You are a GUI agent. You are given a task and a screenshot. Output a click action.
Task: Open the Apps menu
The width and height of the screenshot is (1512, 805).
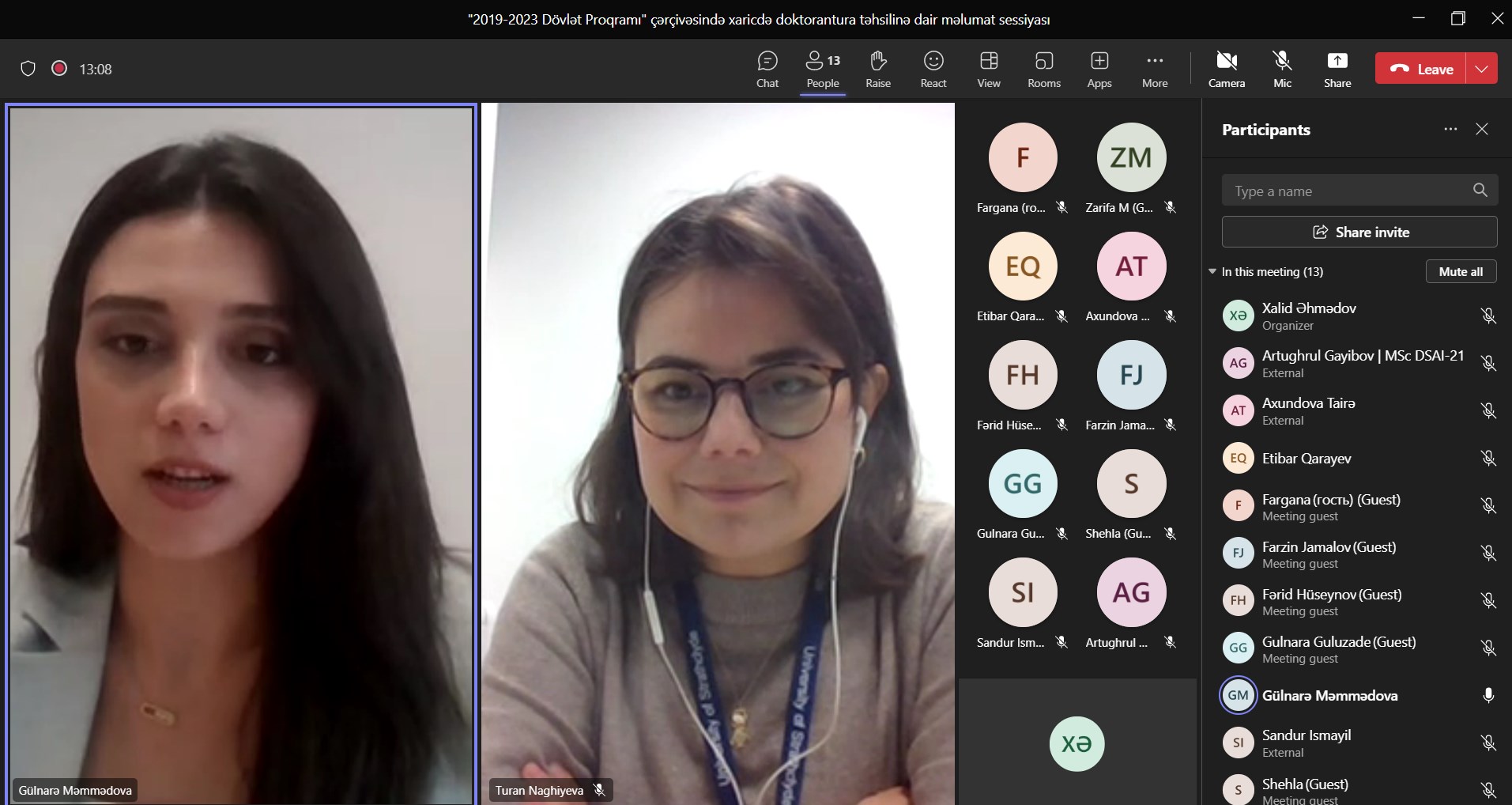(x=1099, y=70)
